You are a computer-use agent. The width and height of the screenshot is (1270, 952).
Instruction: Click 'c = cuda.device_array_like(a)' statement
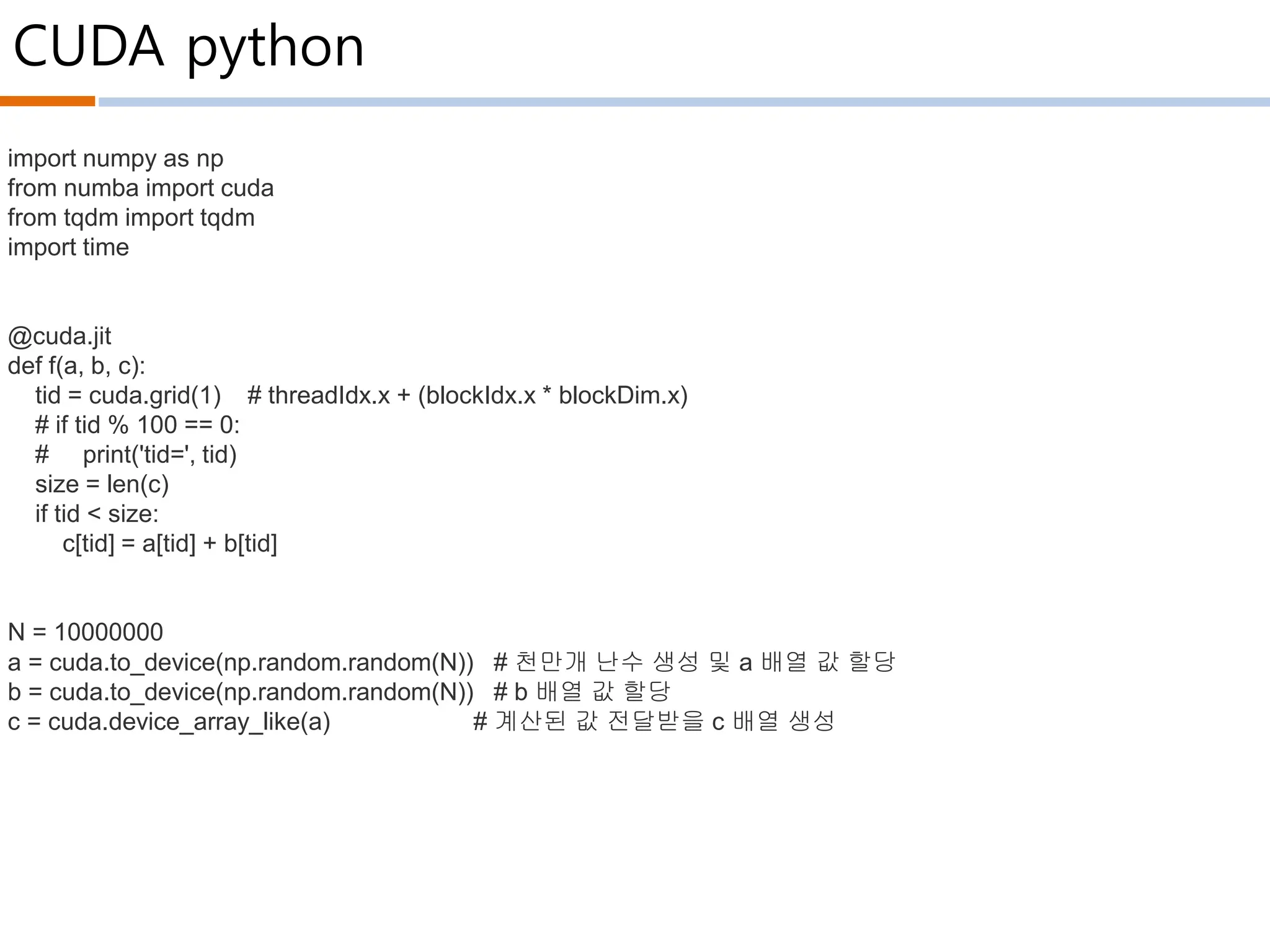(169, 722)
